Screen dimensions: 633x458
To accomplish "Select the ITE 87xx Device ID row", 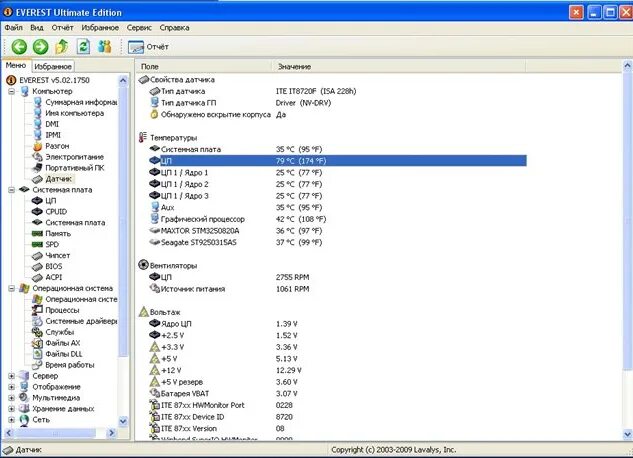I will [221, 417].
